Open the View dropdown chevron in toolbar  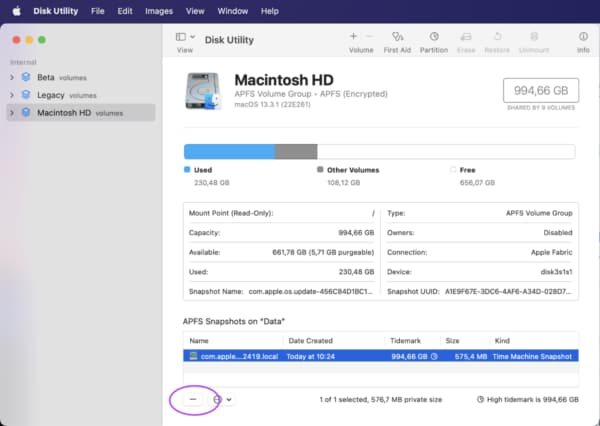[x=192, y=37]
